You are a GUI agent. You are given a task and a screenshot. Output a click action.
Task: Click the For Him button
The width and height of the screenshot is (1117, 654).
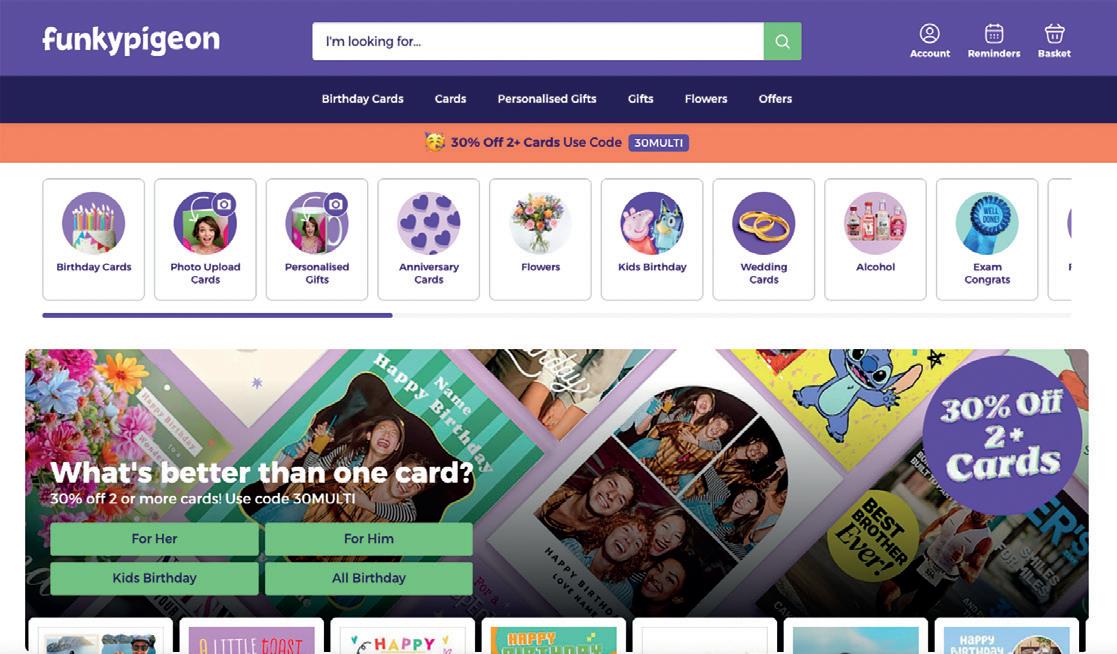(x=369, y=539)
